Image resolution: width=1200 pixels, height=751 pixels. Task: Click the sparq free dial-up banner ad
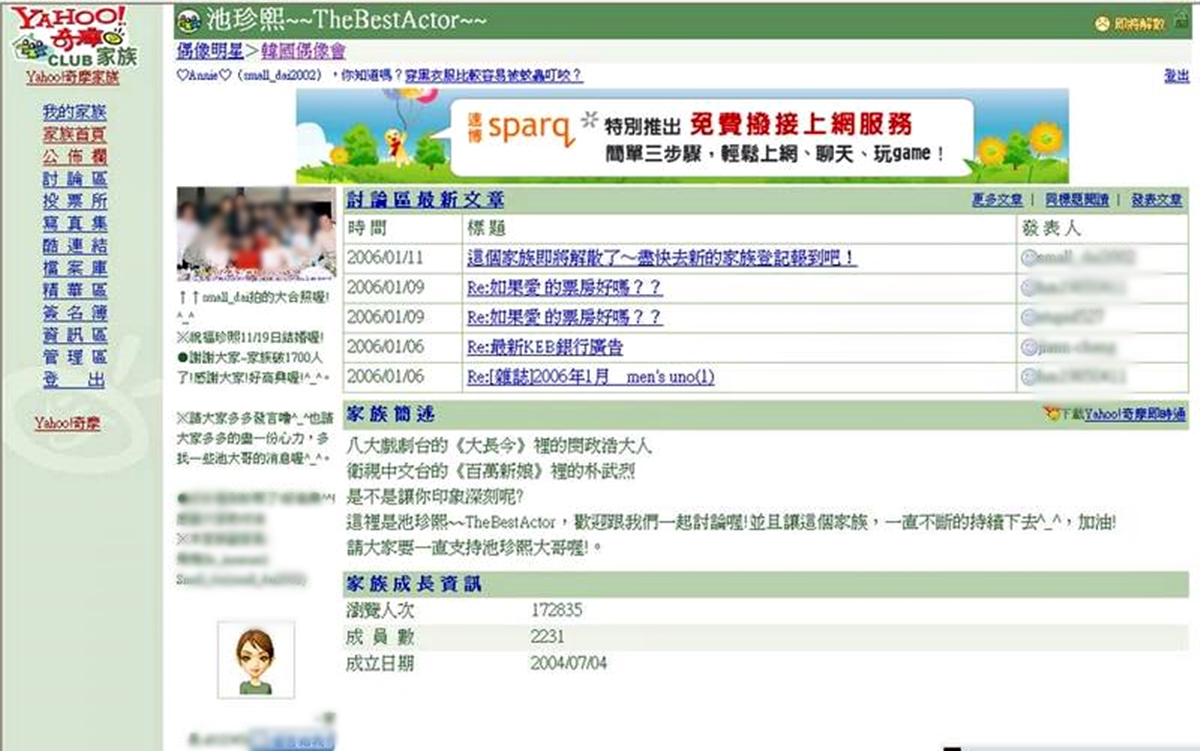(681, 136)
